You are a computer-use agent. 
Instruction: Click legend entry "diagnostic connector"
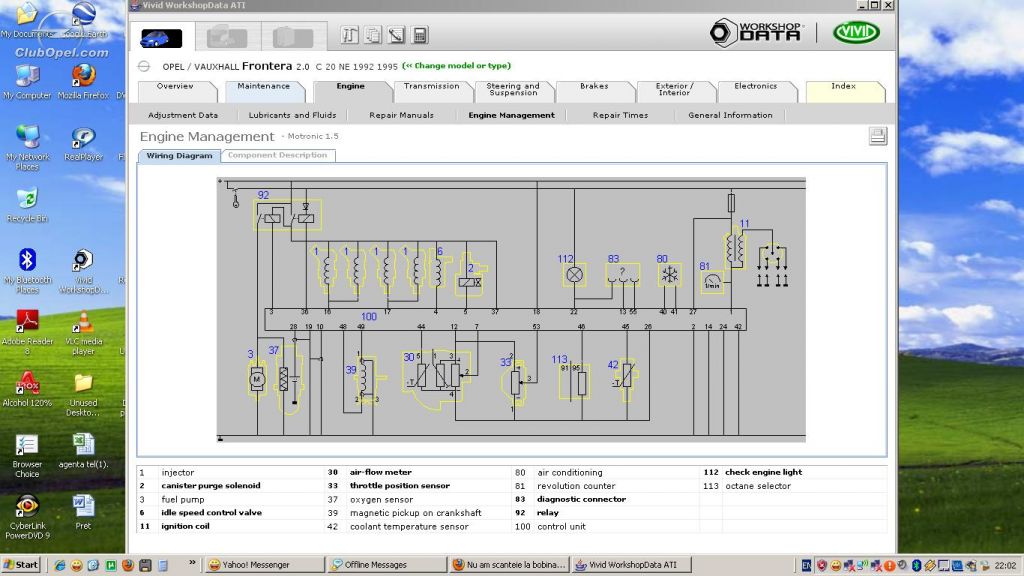581,500
